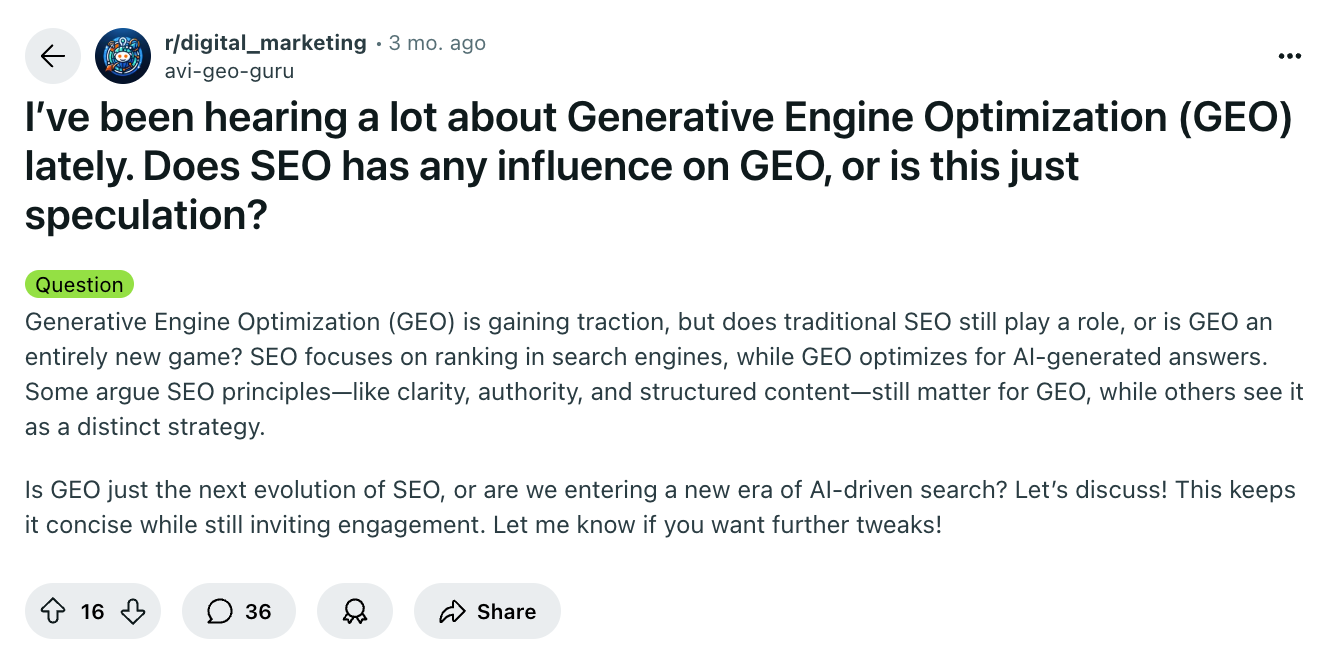Image resolution: width=1329 pixels, height=647 pixels.
Task: Click the share arrow icon
Action: pos(455,611)
